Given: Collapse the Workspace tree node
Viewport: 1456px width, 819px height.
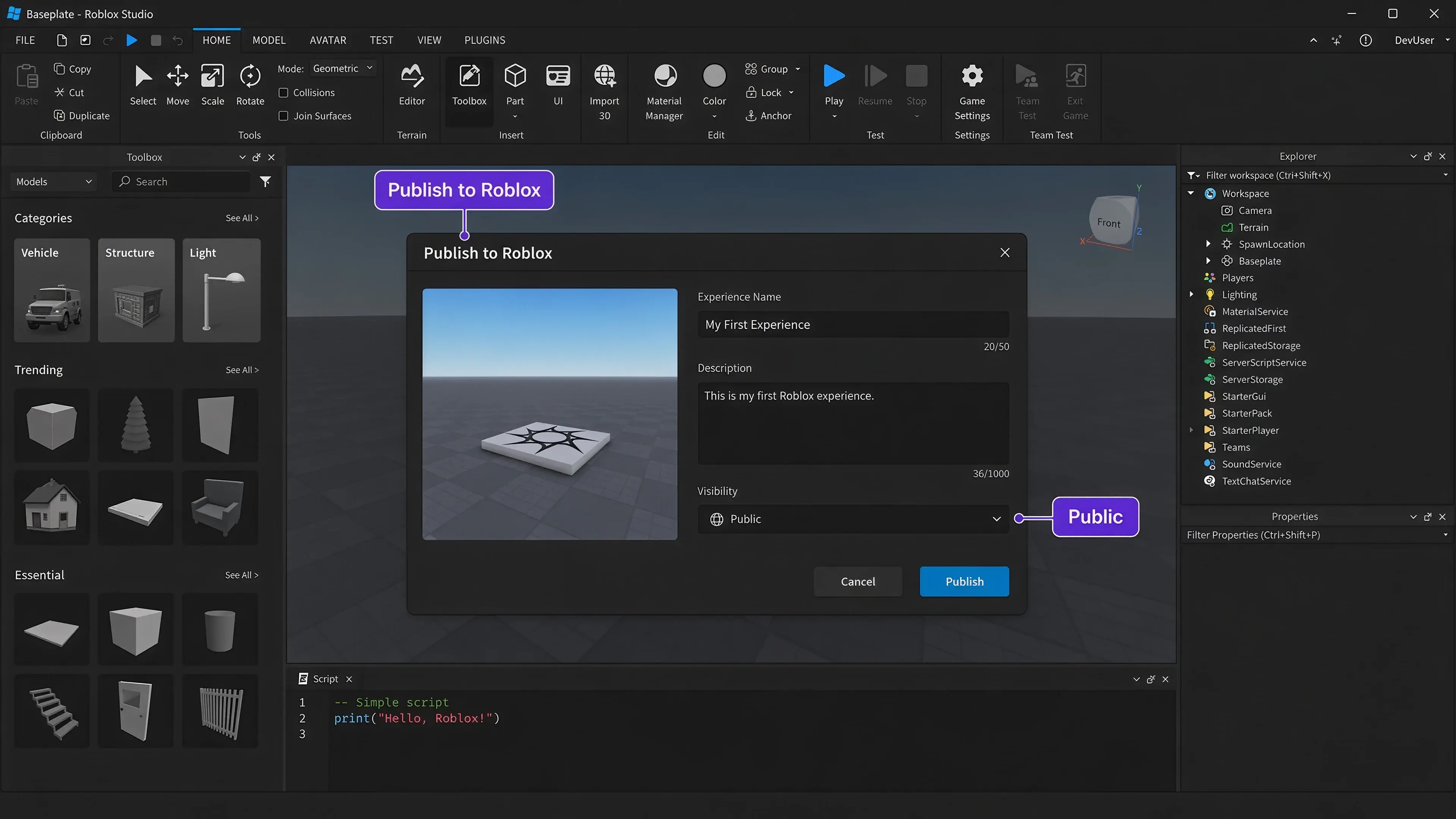Looking at the screenshot, I should click(1191, 193).
